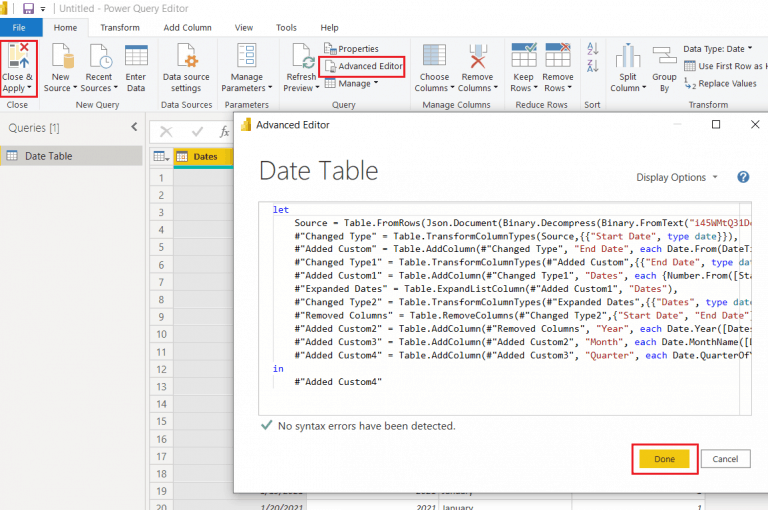
Task: Click table icon in grid corner
Action: 161,157
